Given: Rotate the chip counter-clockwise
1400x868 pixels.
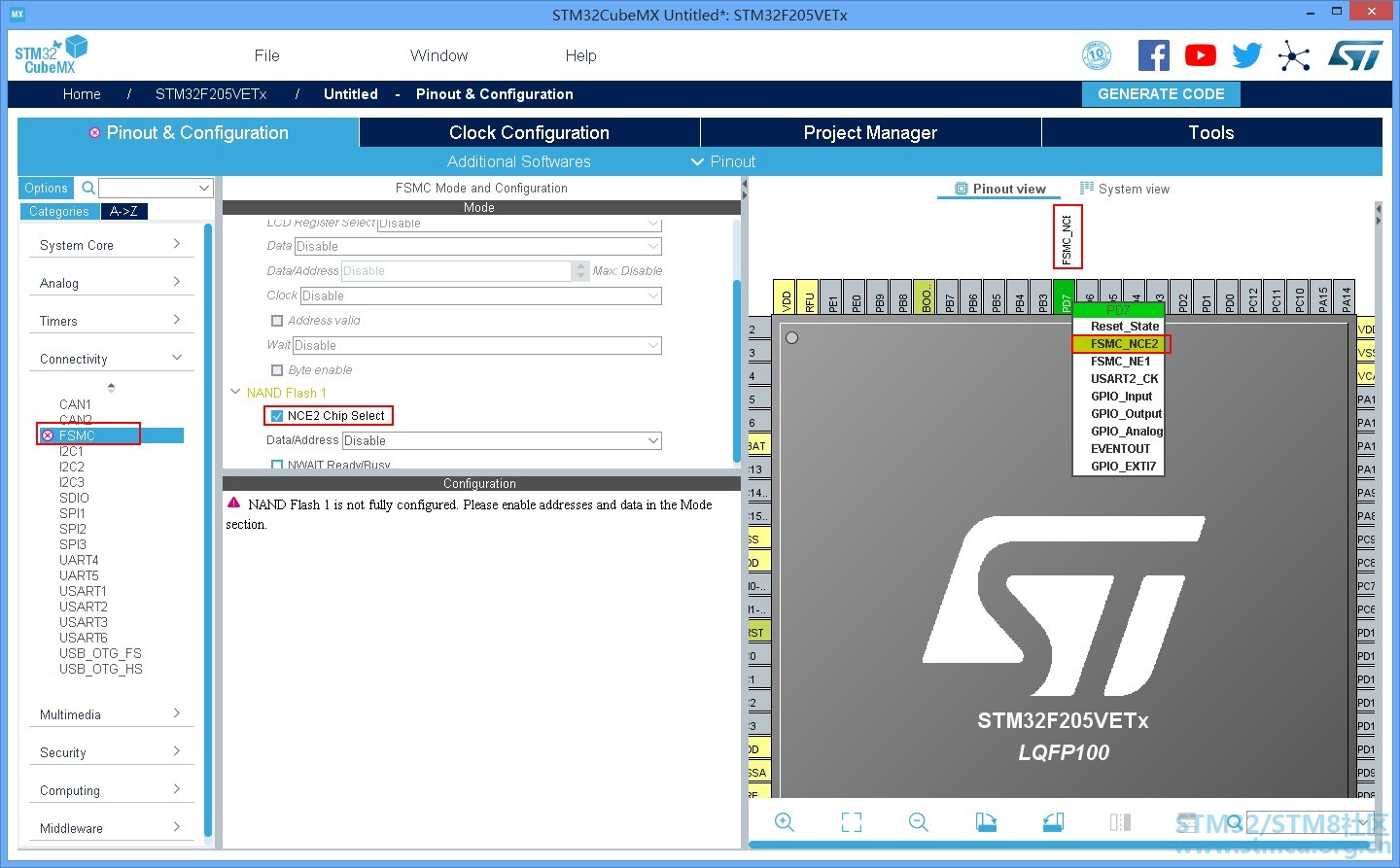Looking at the screenshot, I should tap(1053, 822).
